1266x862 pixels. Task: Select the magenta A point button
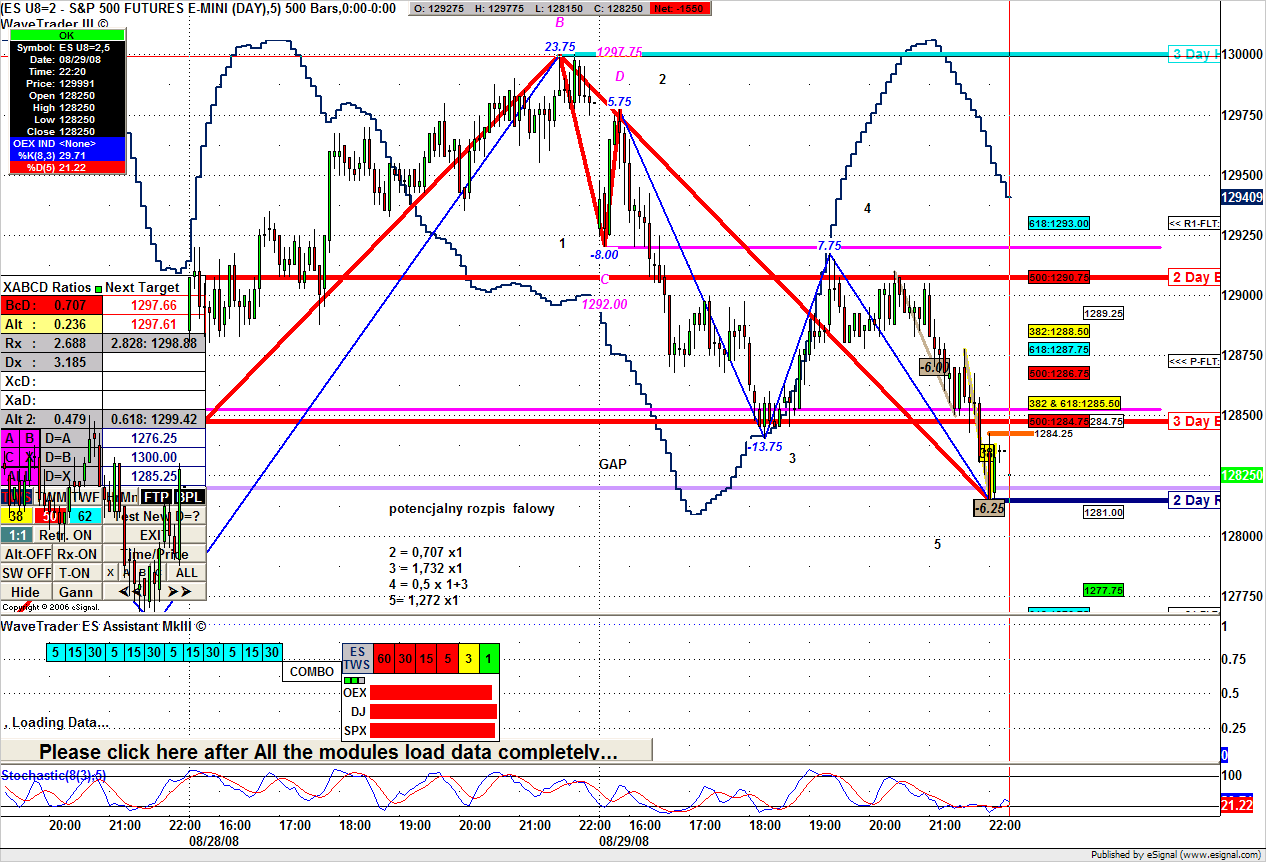pos(10,438)
